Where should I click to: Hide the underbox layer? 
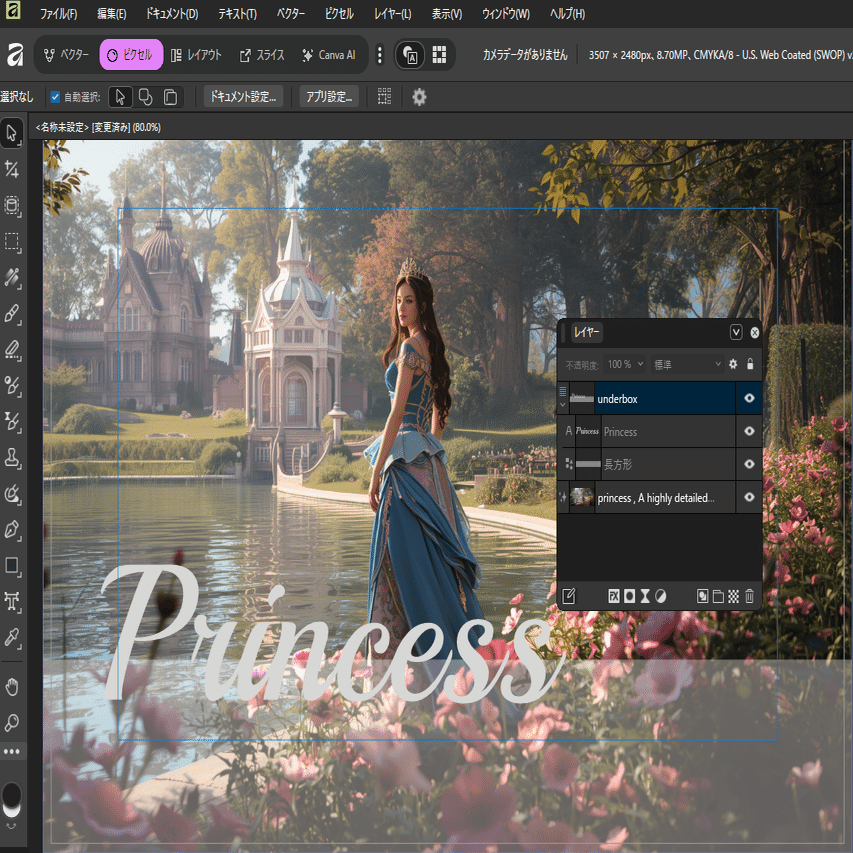click(x=749, y=398)
